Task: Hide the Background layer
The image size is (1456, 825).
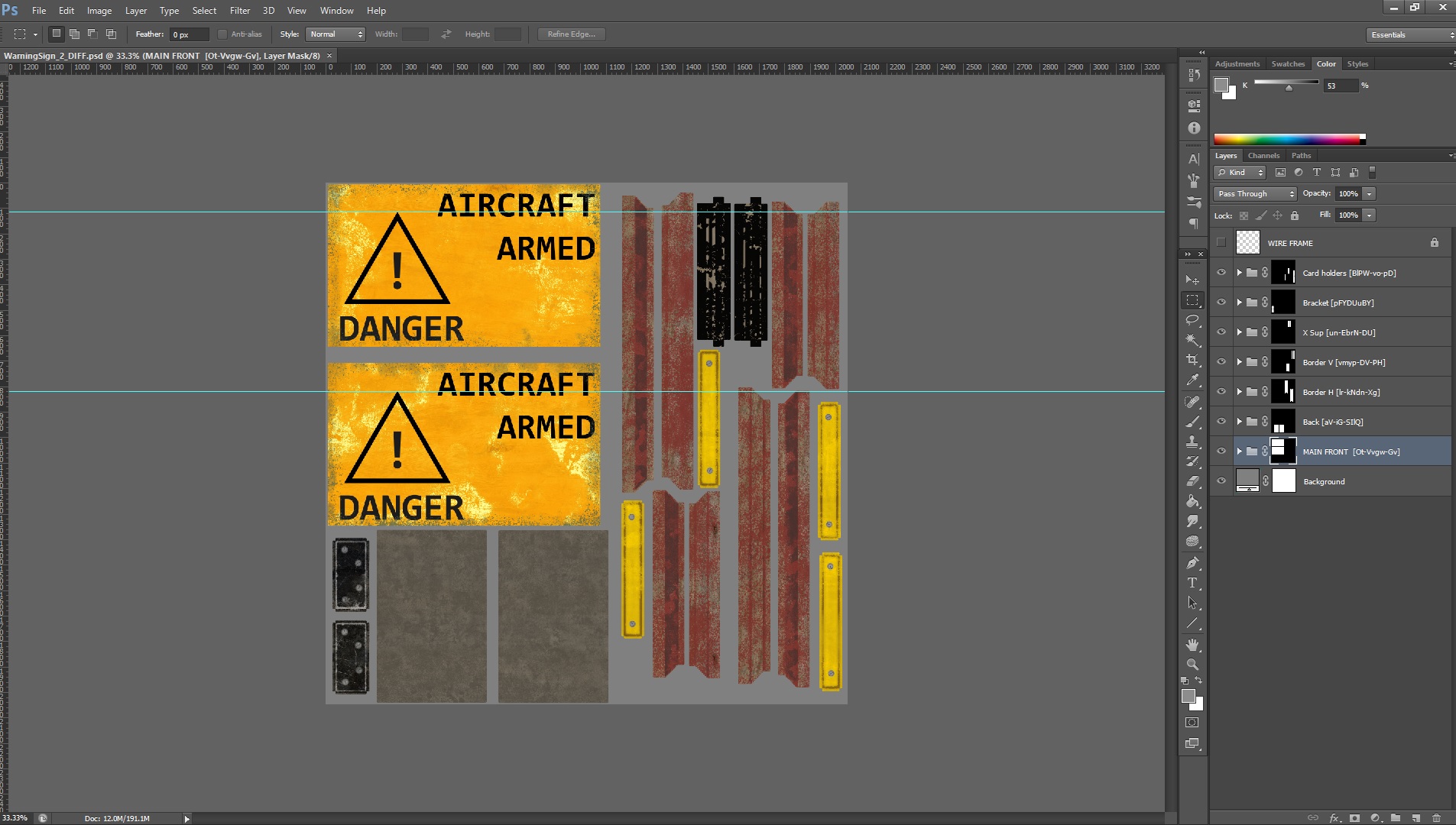Action: [1221, 481]
